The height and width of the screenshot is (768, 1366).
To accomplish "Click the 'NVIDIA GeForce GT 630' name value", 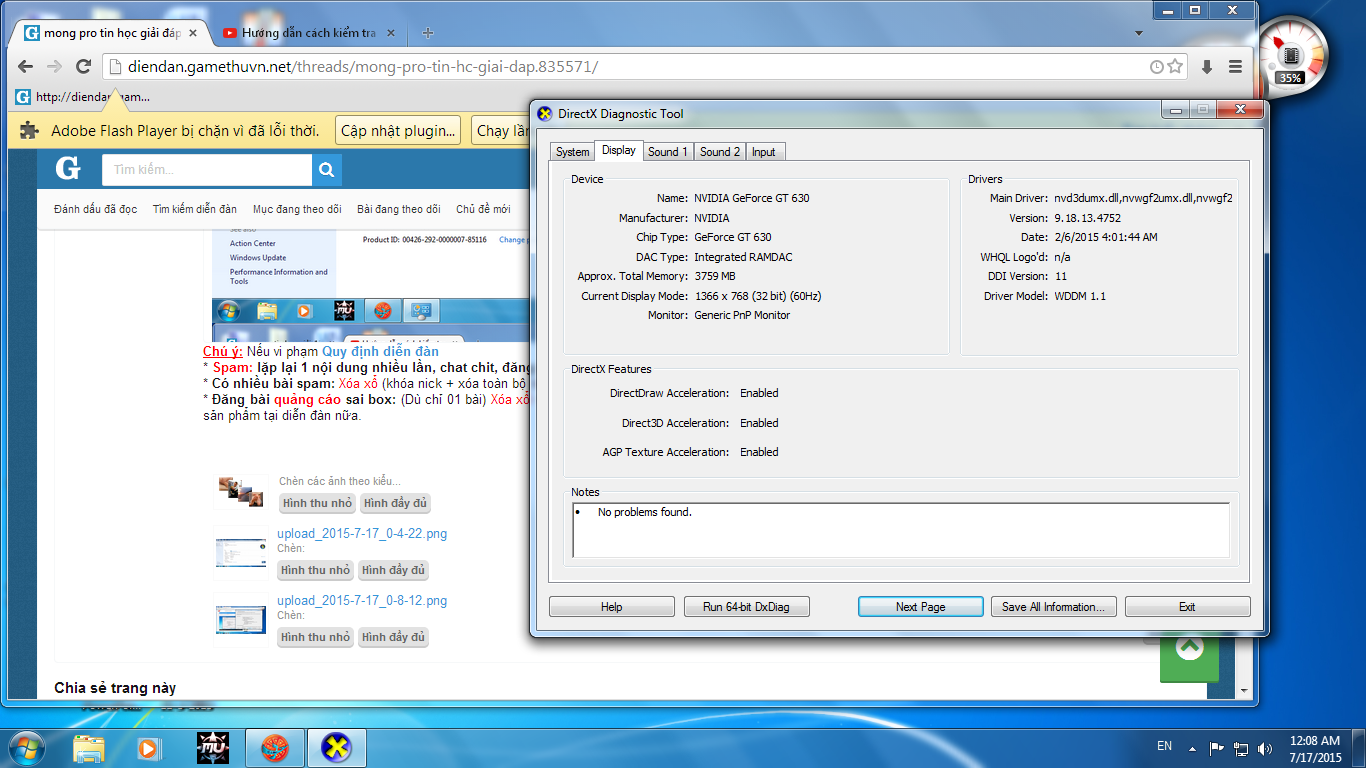I will (x=752, y=198).
